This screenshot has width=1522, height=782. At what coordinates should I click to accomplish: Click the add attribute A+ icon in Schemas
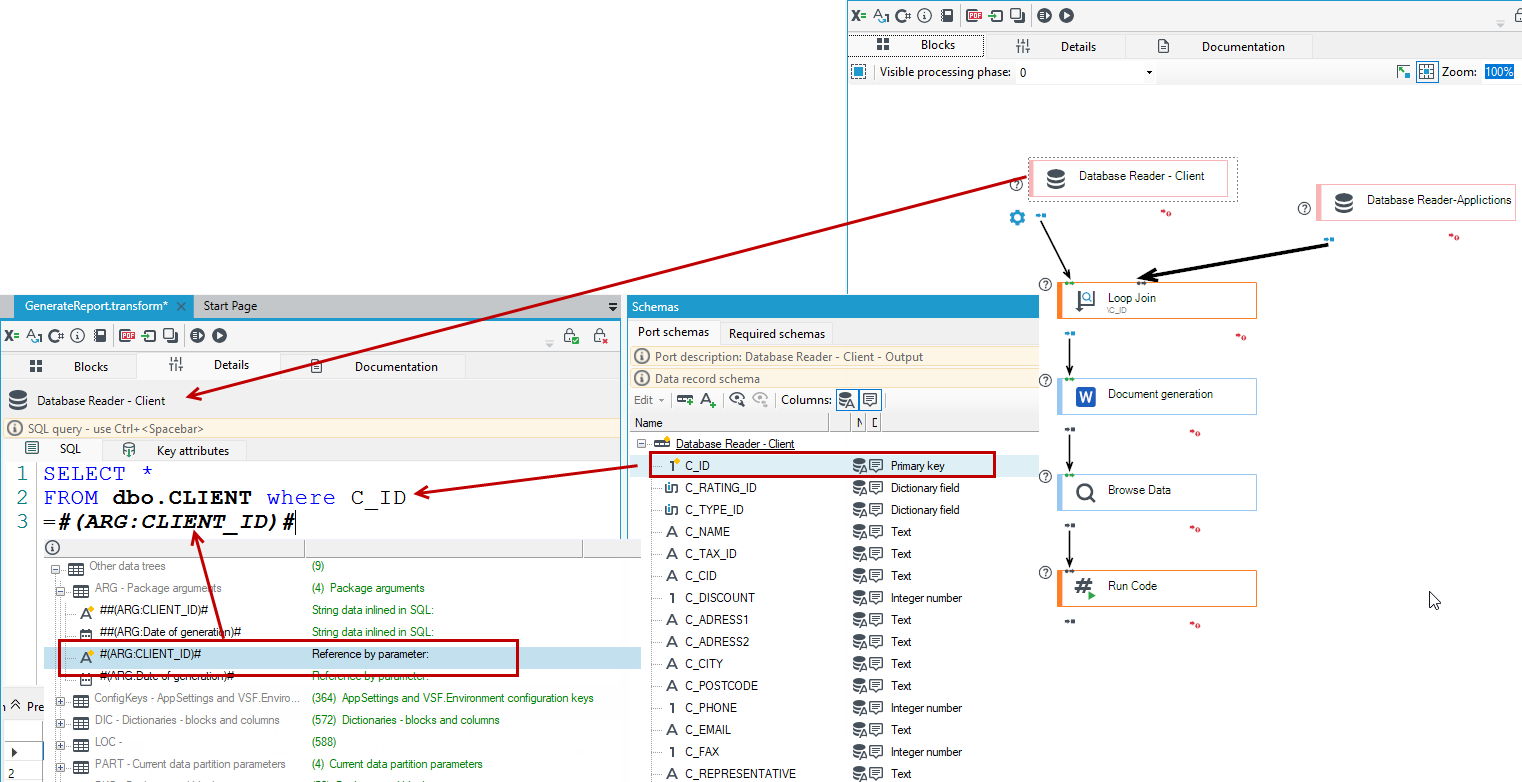(708, 400)
